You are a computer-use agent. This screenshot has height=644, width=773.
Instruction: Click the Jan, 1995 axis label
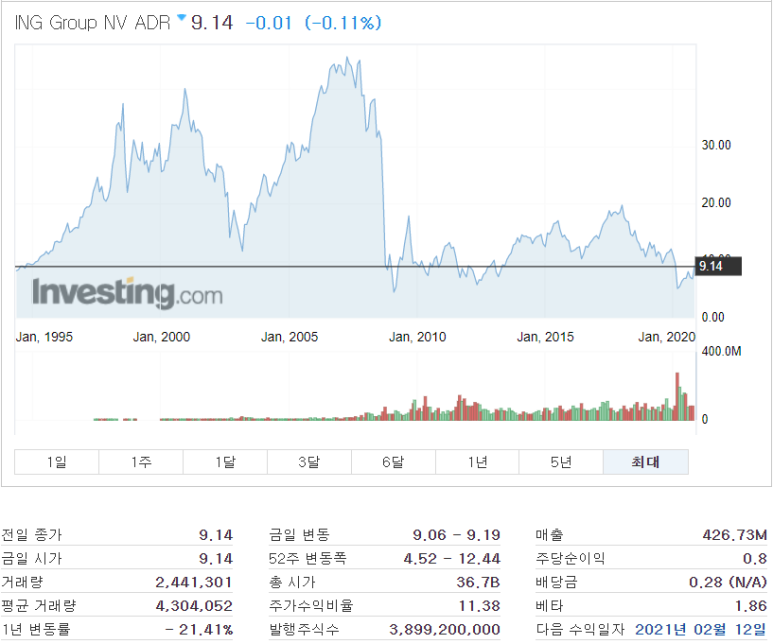tap(44, 337)
